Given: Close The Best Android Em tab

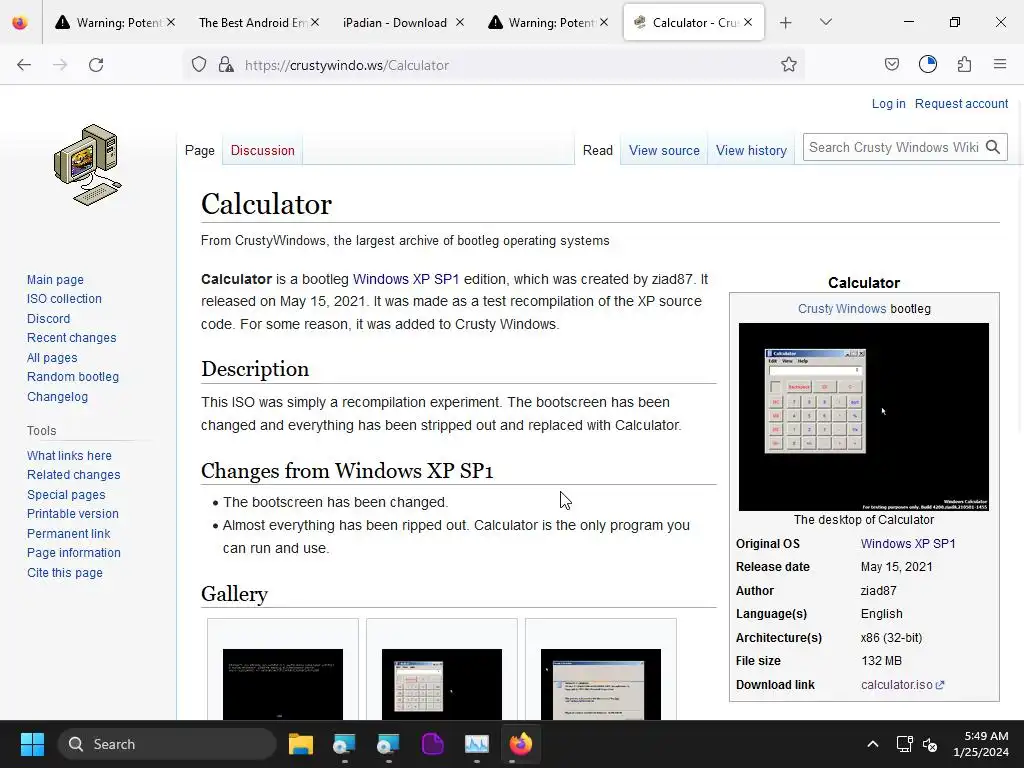Looking at the screenshot, I should pyautogui.click(x=315, y=22).
